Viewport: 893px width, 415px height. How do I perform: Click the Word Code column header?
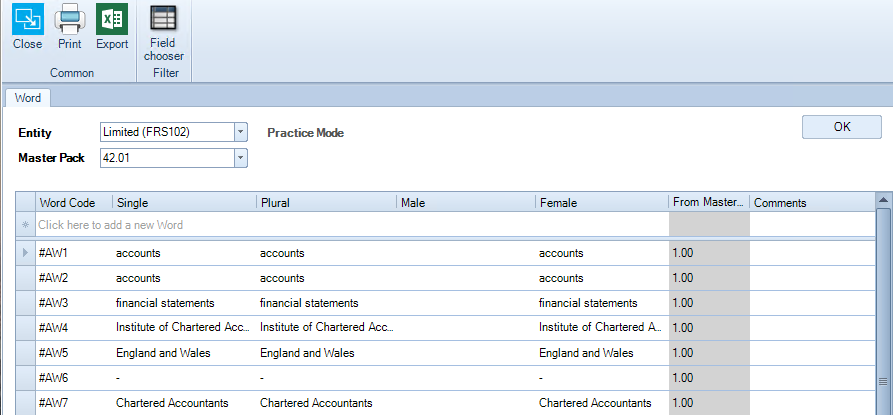pos(74,203)
